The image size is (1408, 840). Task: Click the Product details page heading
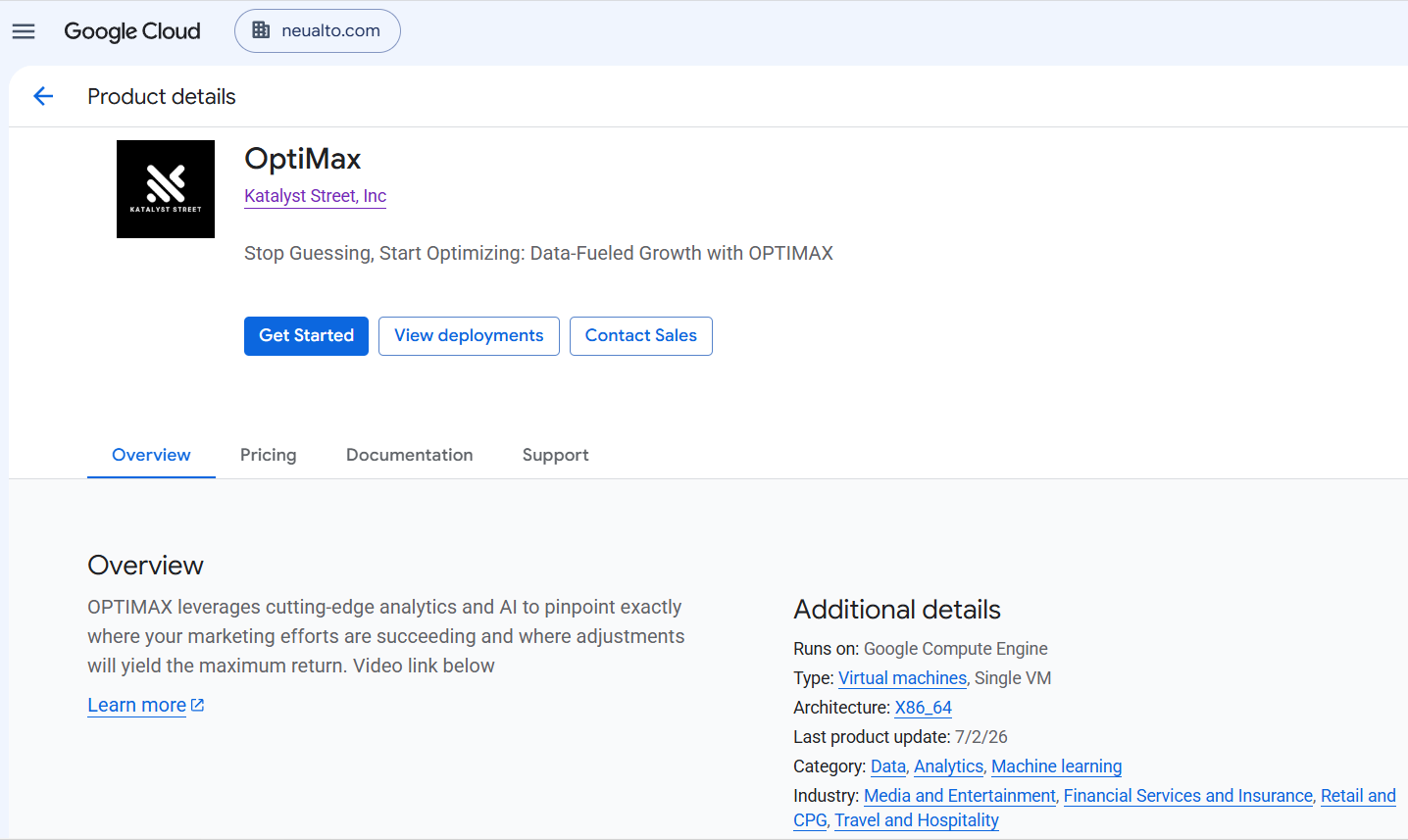pyautogui.click(x=162, y=96)
